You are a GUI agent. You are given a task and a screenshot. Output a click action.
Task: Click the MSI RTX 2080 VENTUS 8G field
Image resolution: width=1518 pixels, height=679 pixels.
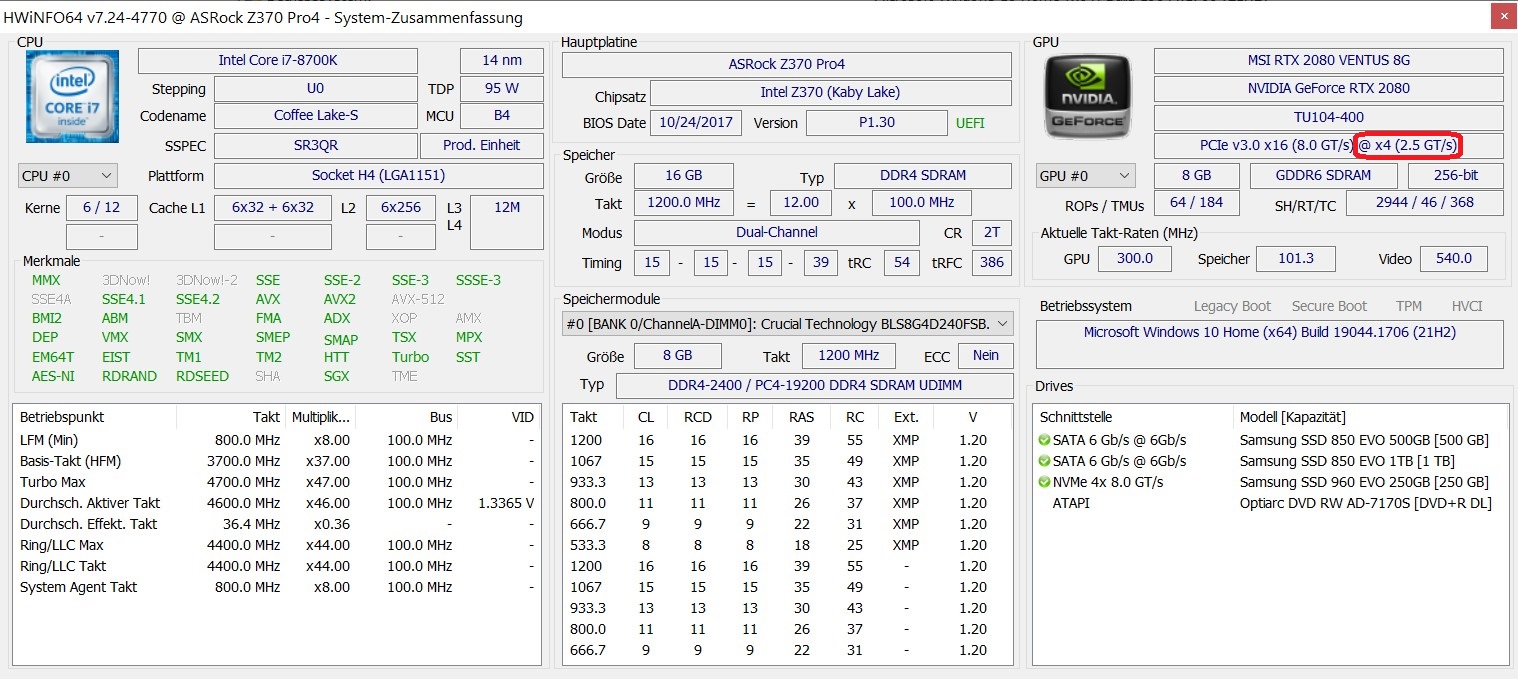pyautogui.click(x=1329, y=60)
